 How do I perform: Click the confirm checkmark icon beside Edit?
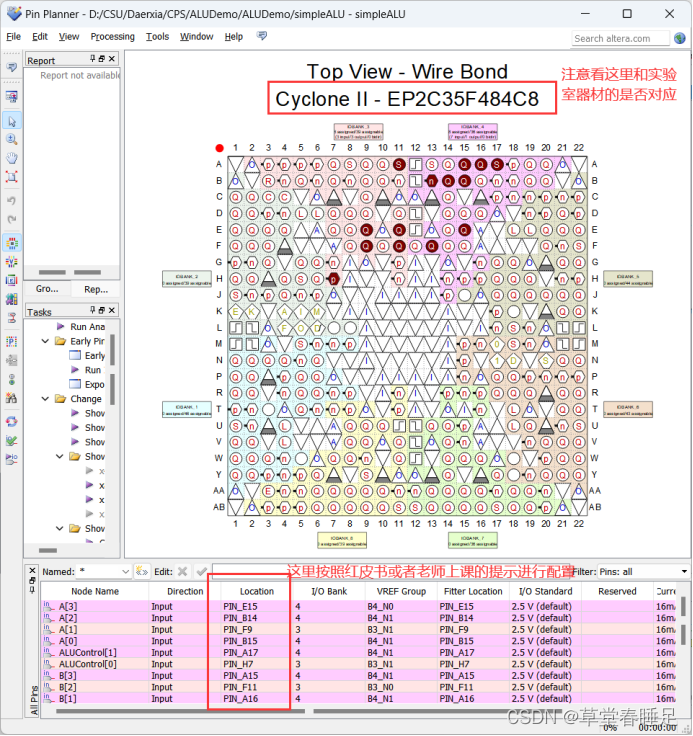coord(202,571)
